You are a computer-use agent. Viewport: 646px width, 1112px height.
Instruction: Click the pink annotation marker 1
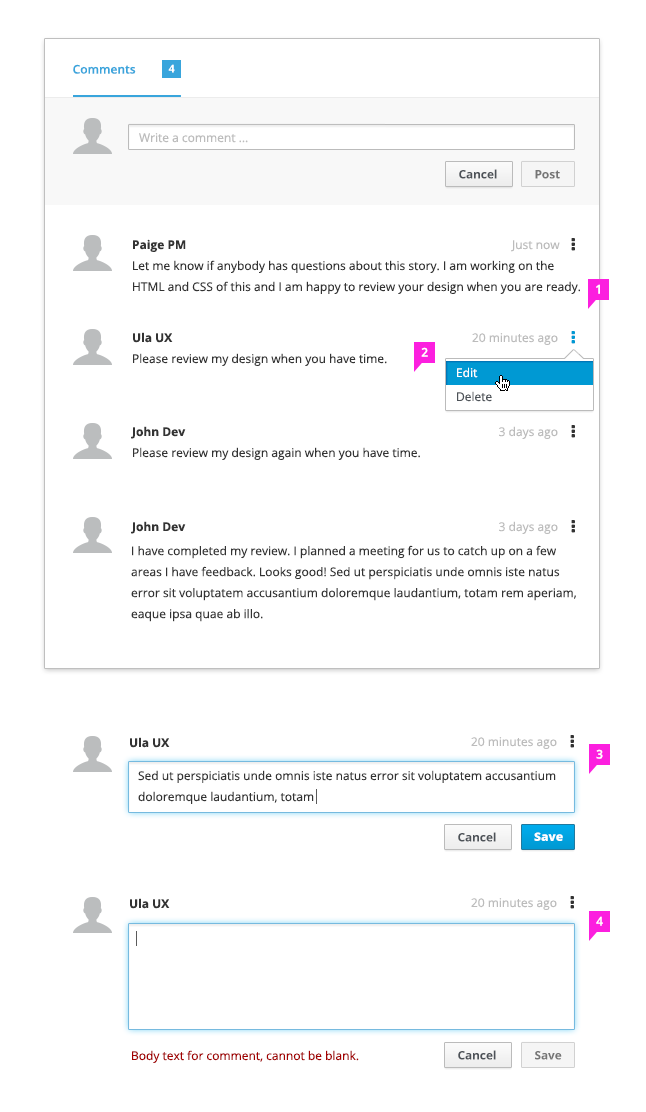(598, 291)
